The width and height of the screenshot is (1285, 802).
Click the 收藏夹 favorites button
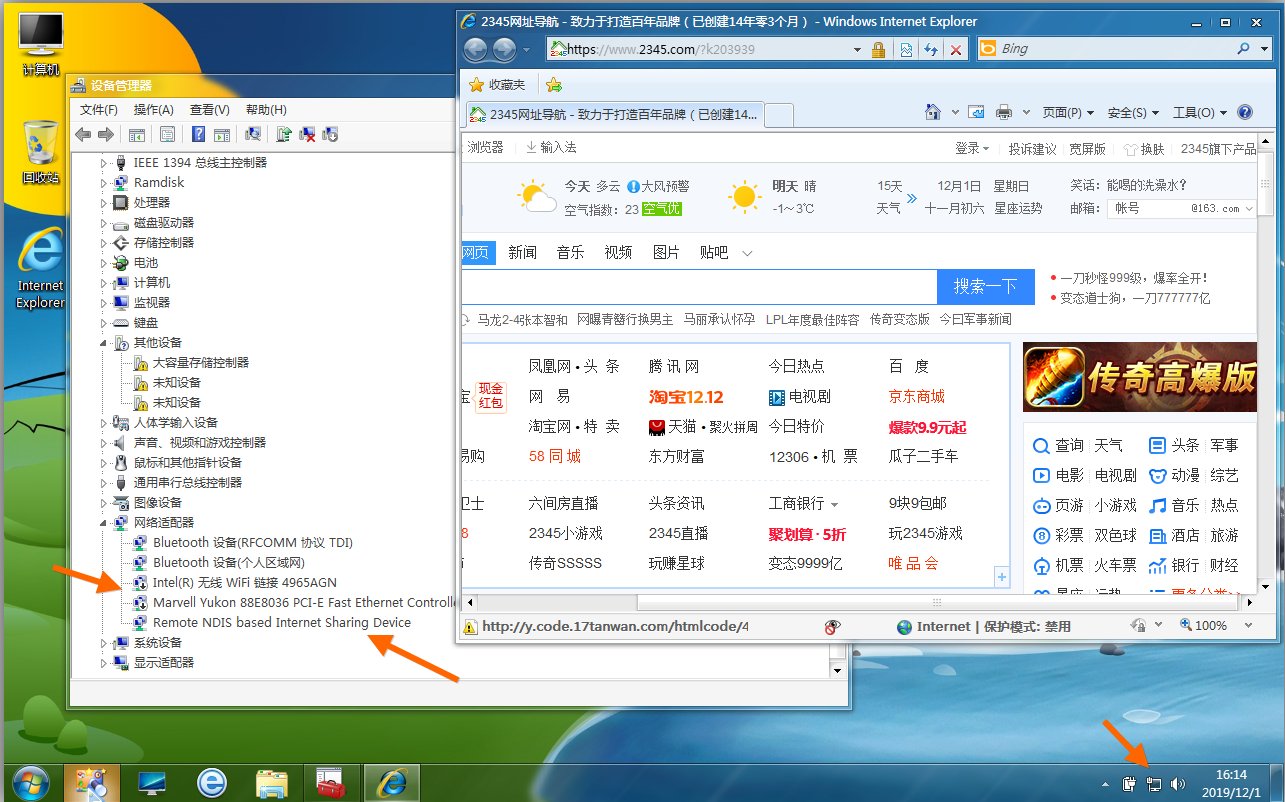[x=497, y=85]
